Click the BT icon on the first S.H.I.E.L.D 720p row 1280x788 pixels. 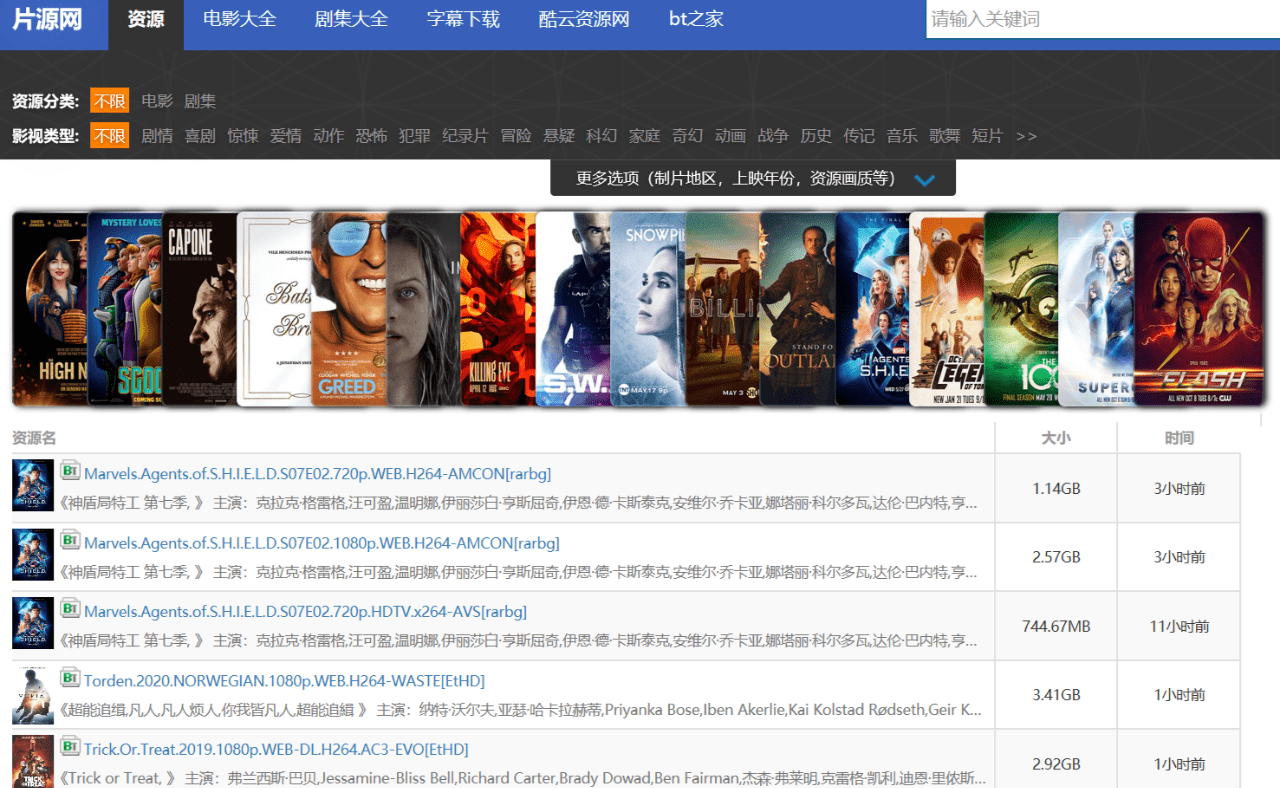(x=70, y=472)
